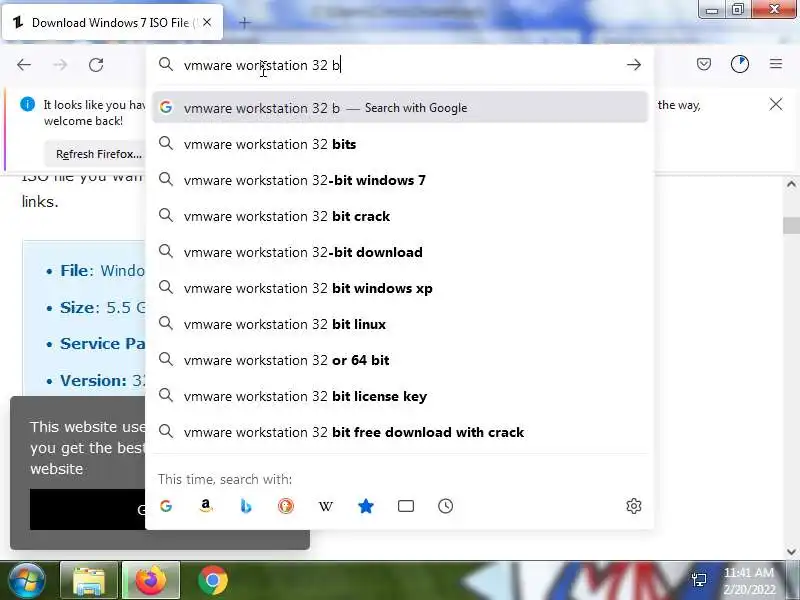The width and height of the screenshot is (800, 600).
Task: Click the page scrollbar down arrow
Action: click(x=791, y=552)
